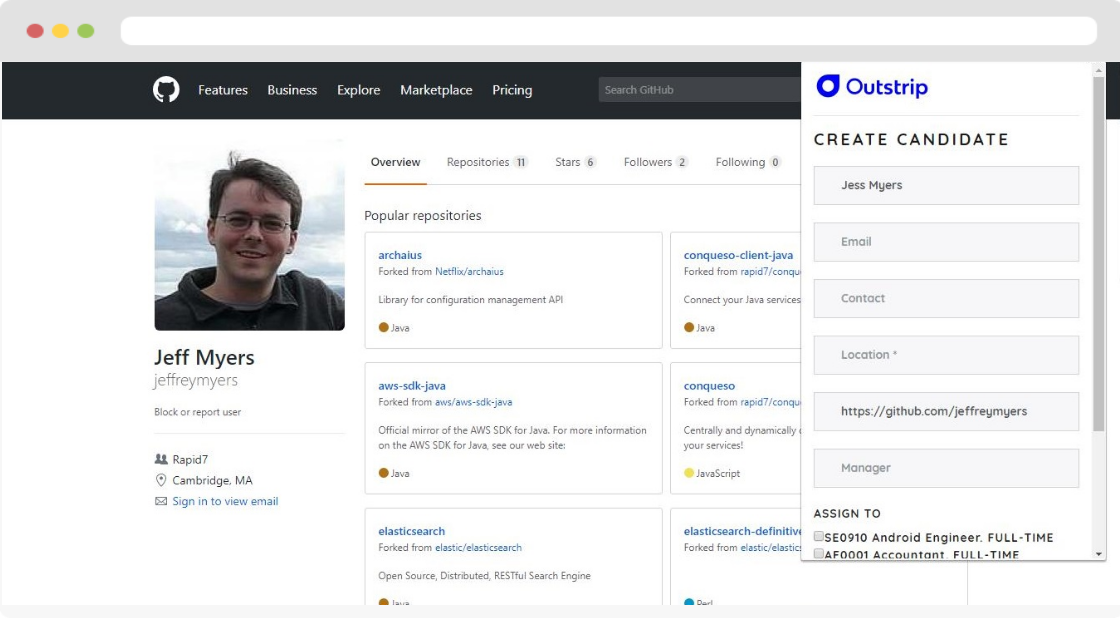The image size is (1120, 630).
Task: Open the Features menu item
Action: (x=223, y=90)
